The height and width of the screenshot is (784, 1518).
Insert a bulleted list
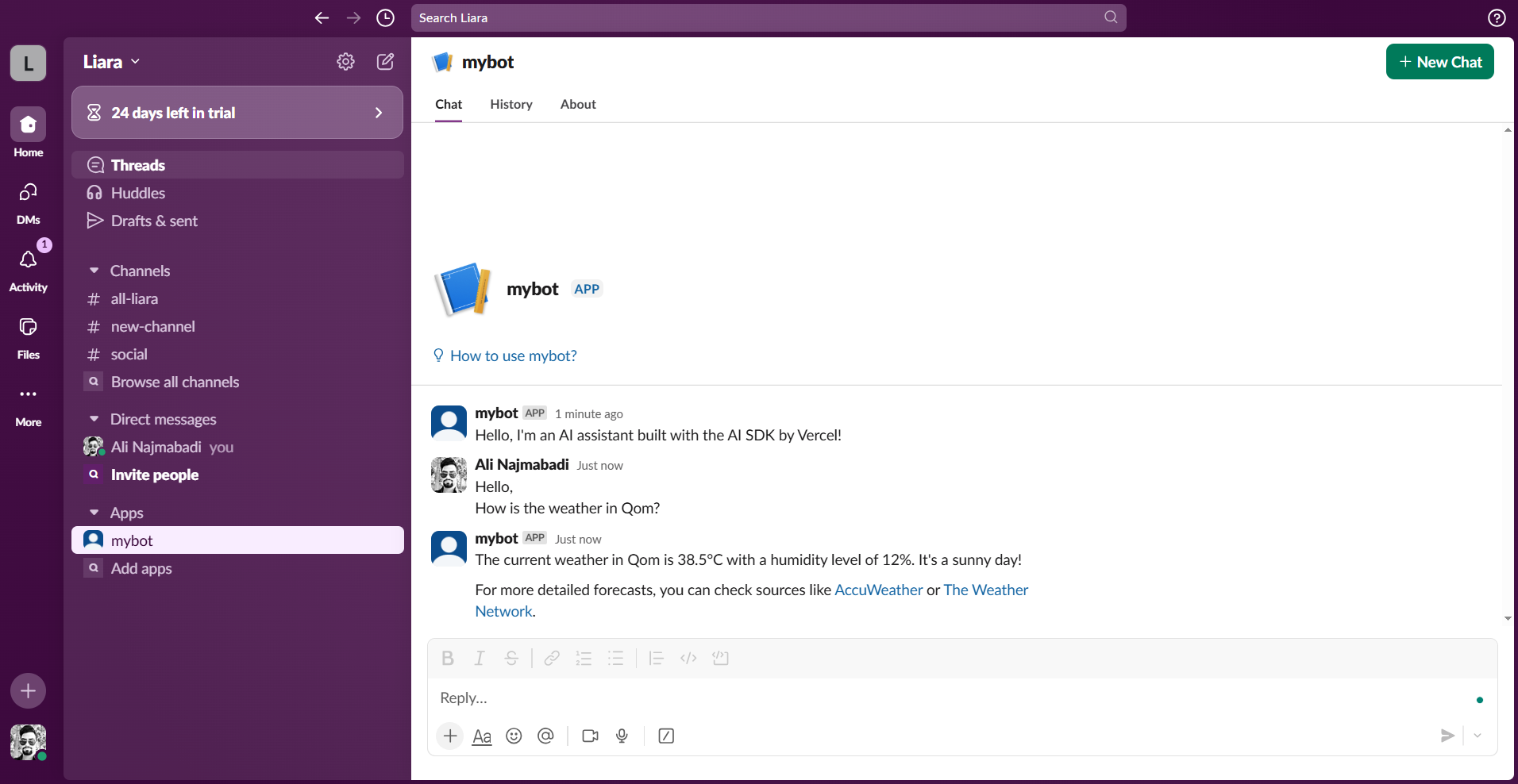point(615,658)
